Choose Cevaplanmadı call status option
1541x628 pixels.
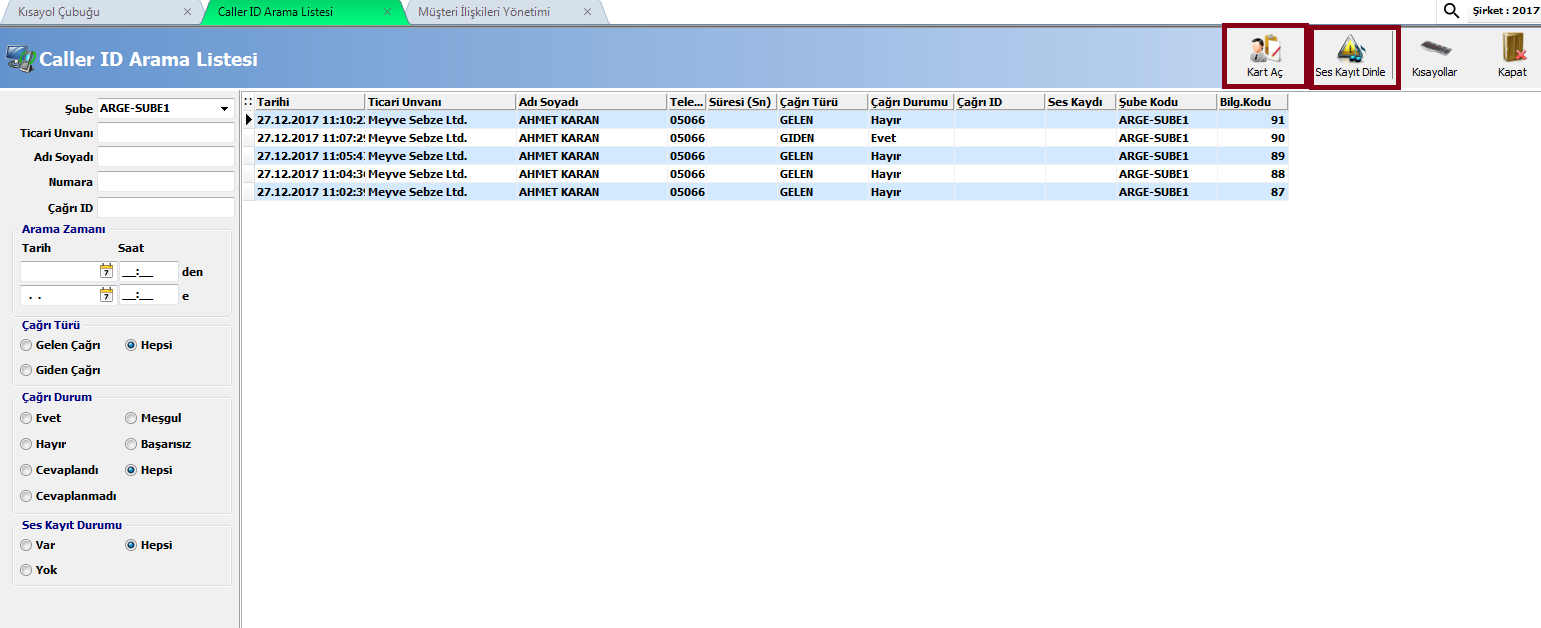26,496
